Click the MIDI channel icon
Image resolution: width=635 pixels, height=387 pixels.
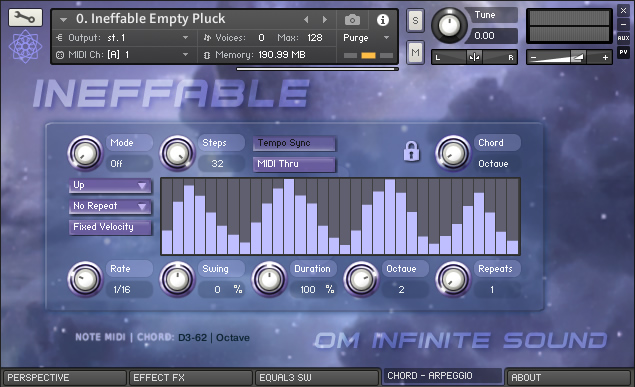click(x=60, y=55)
